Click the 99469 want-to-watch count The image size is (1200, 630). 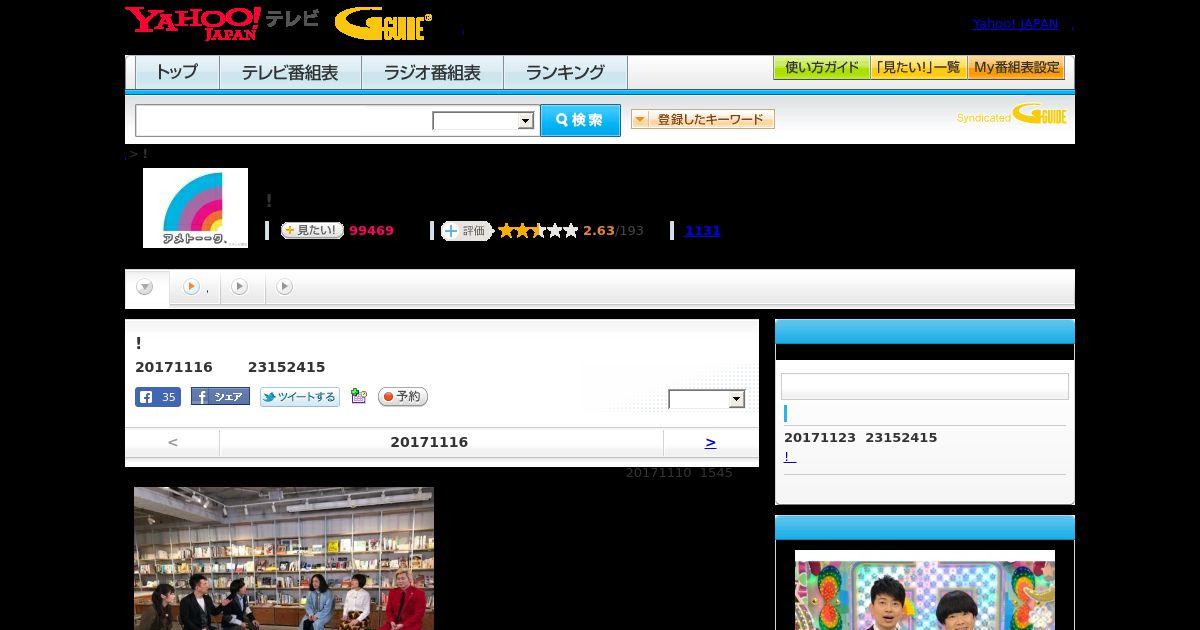(x=371, y=231)
